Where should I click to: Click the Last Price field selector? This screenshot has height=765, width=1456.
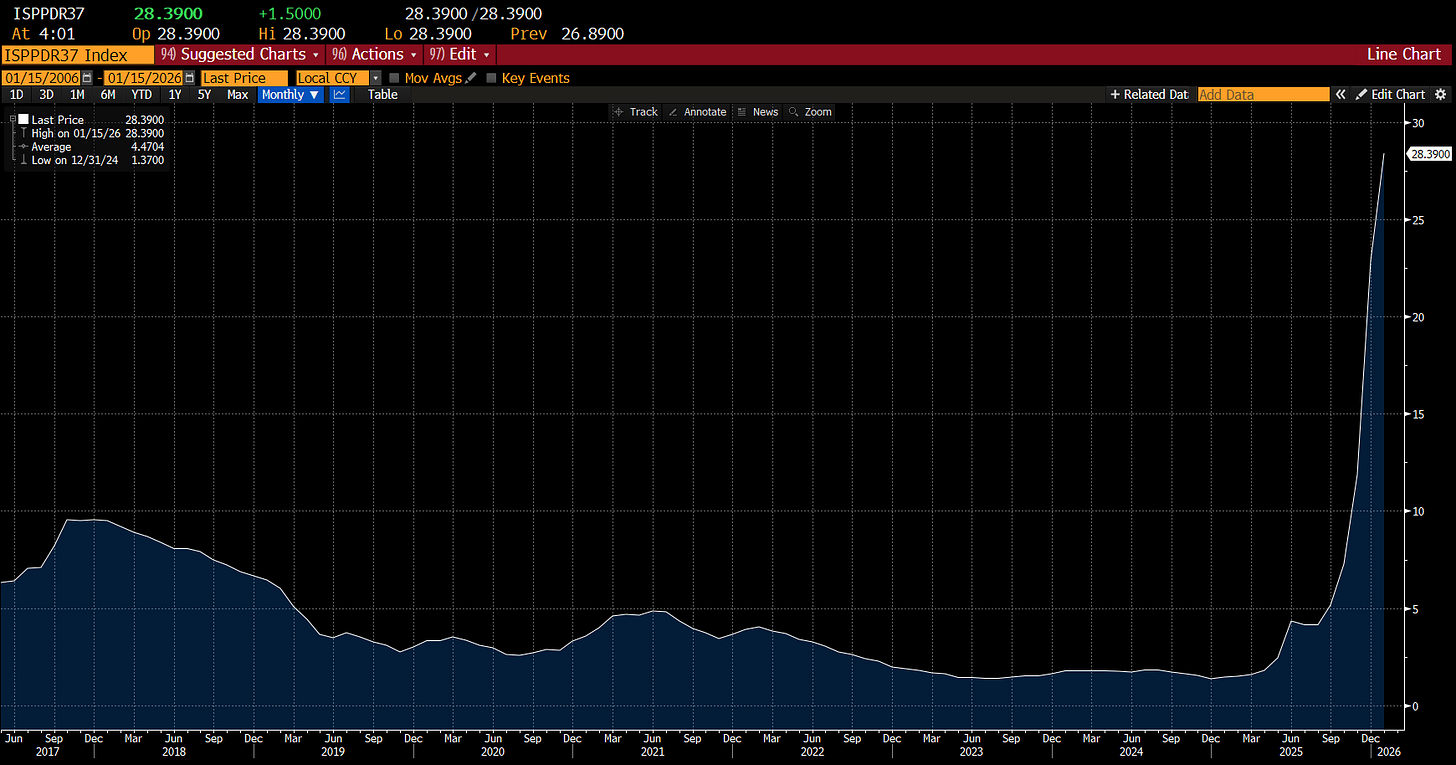(x=244, y=78)
